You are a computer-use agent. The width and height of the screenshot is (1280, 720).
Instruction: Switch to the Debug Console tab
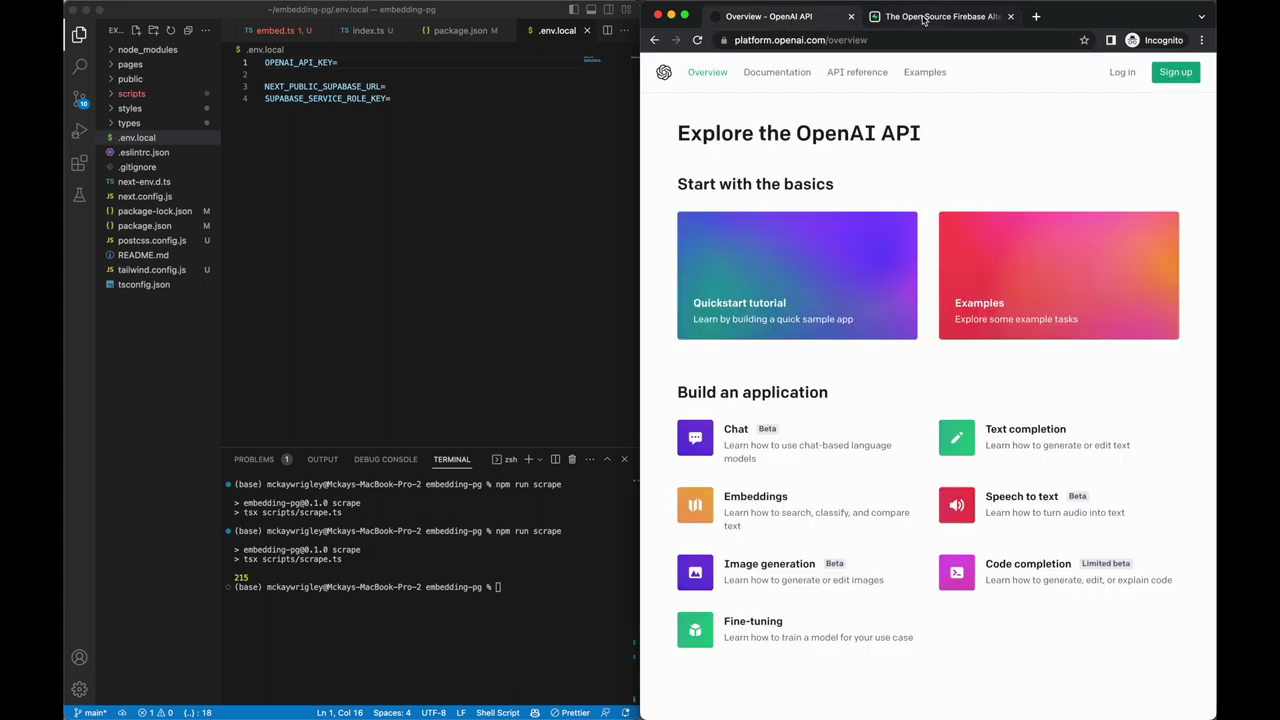point(385,459)
